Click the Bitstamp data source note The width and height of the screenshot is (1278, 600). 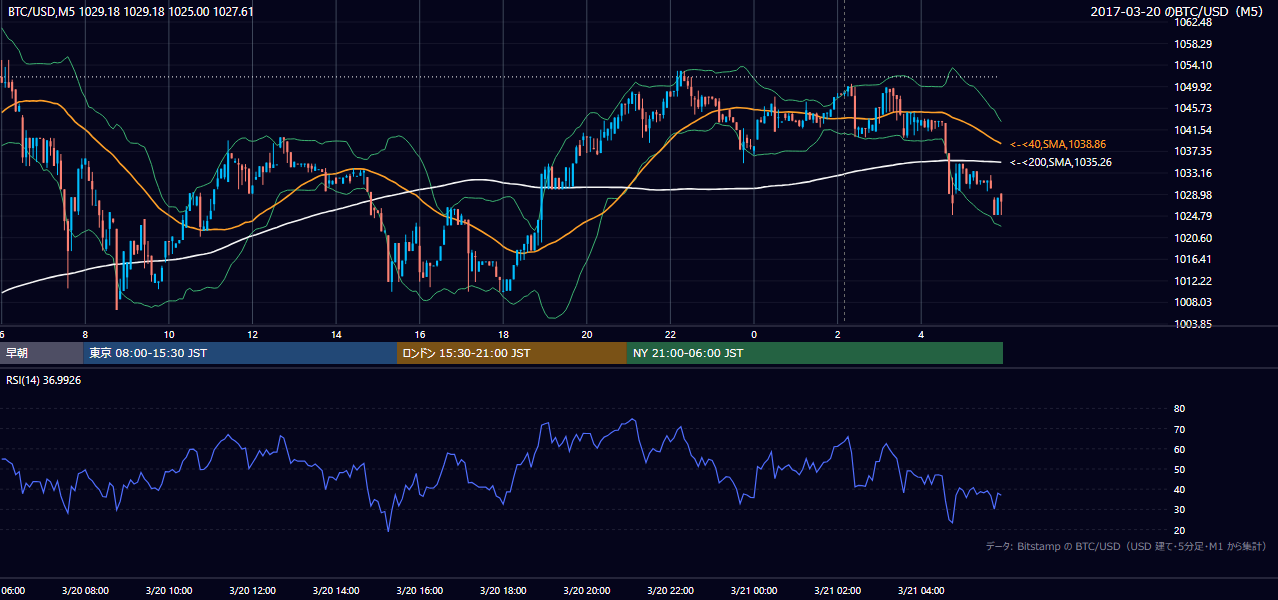click(1126, 546)
